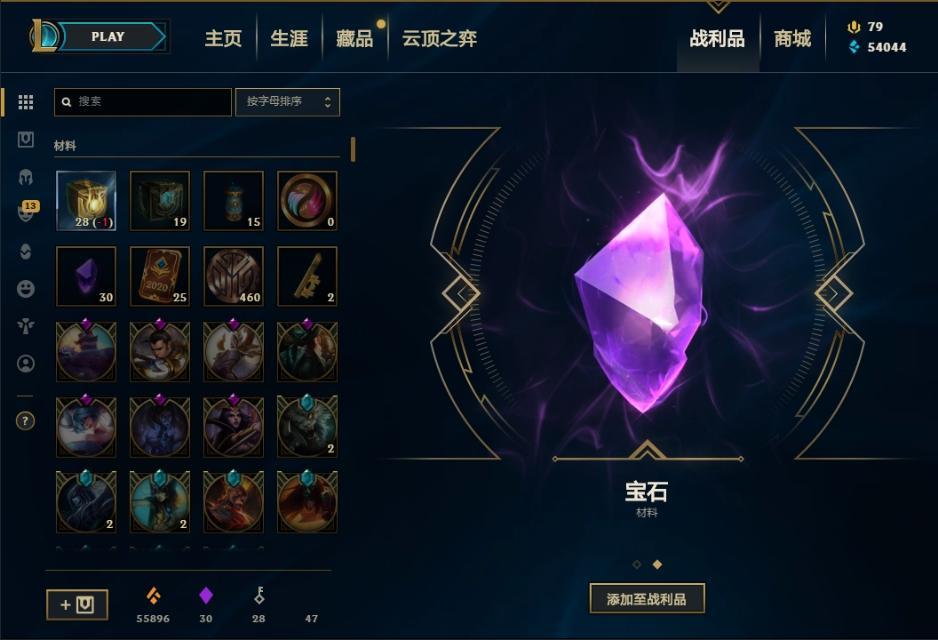
Task: Open the emotes smiley category icon
Action: [x=26, y=289]
